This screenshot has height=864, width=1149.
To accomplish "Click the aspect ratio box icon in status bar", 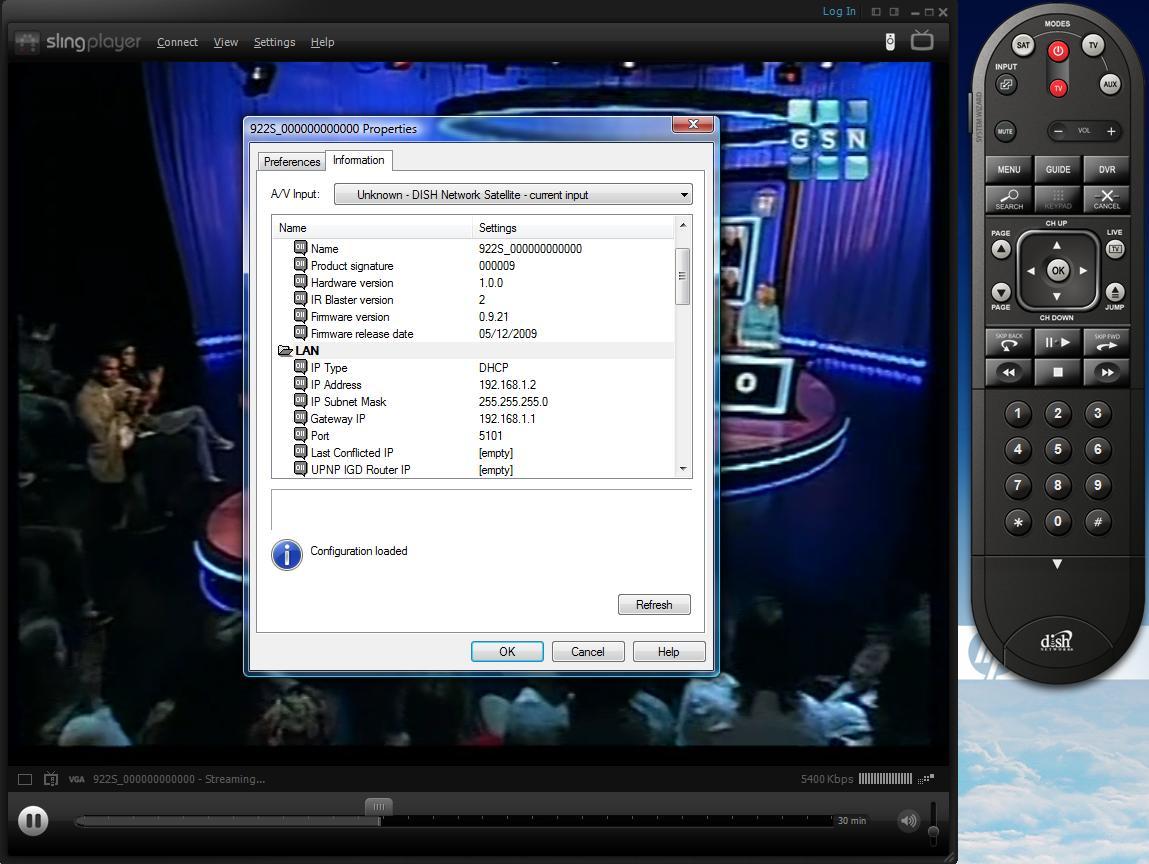I will coord(25,779).
